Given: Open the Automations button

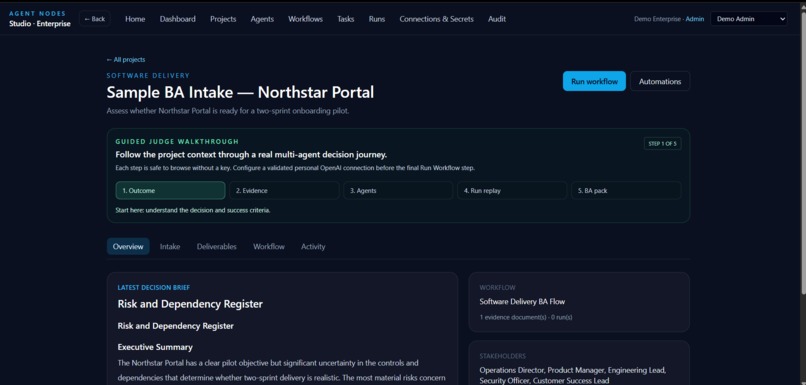Looking at the screenshot, I should (x=660, y=81).
